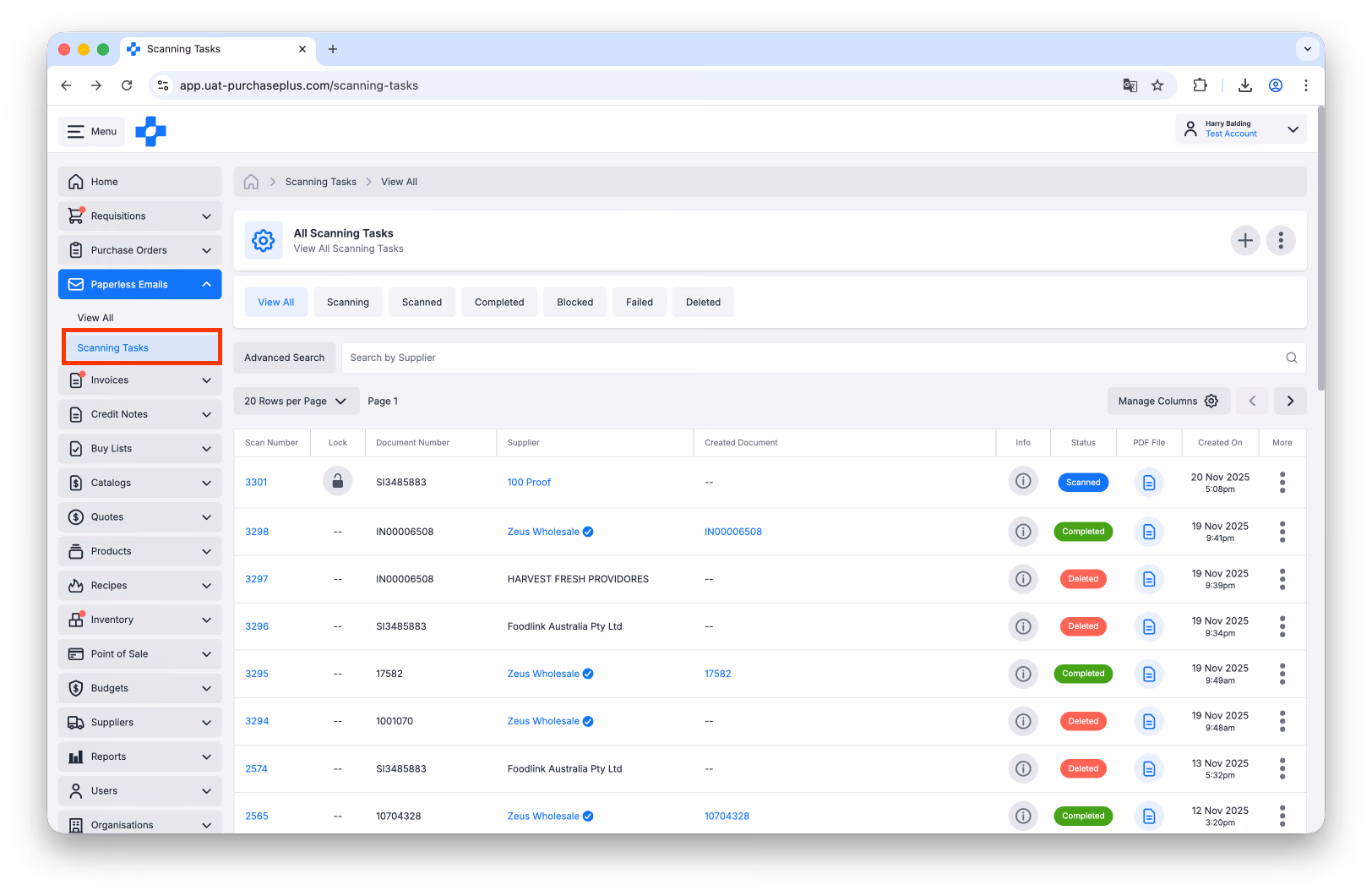1372x896 pixels.
Task: Go to next page arrow
Action: coord(1290,402)
